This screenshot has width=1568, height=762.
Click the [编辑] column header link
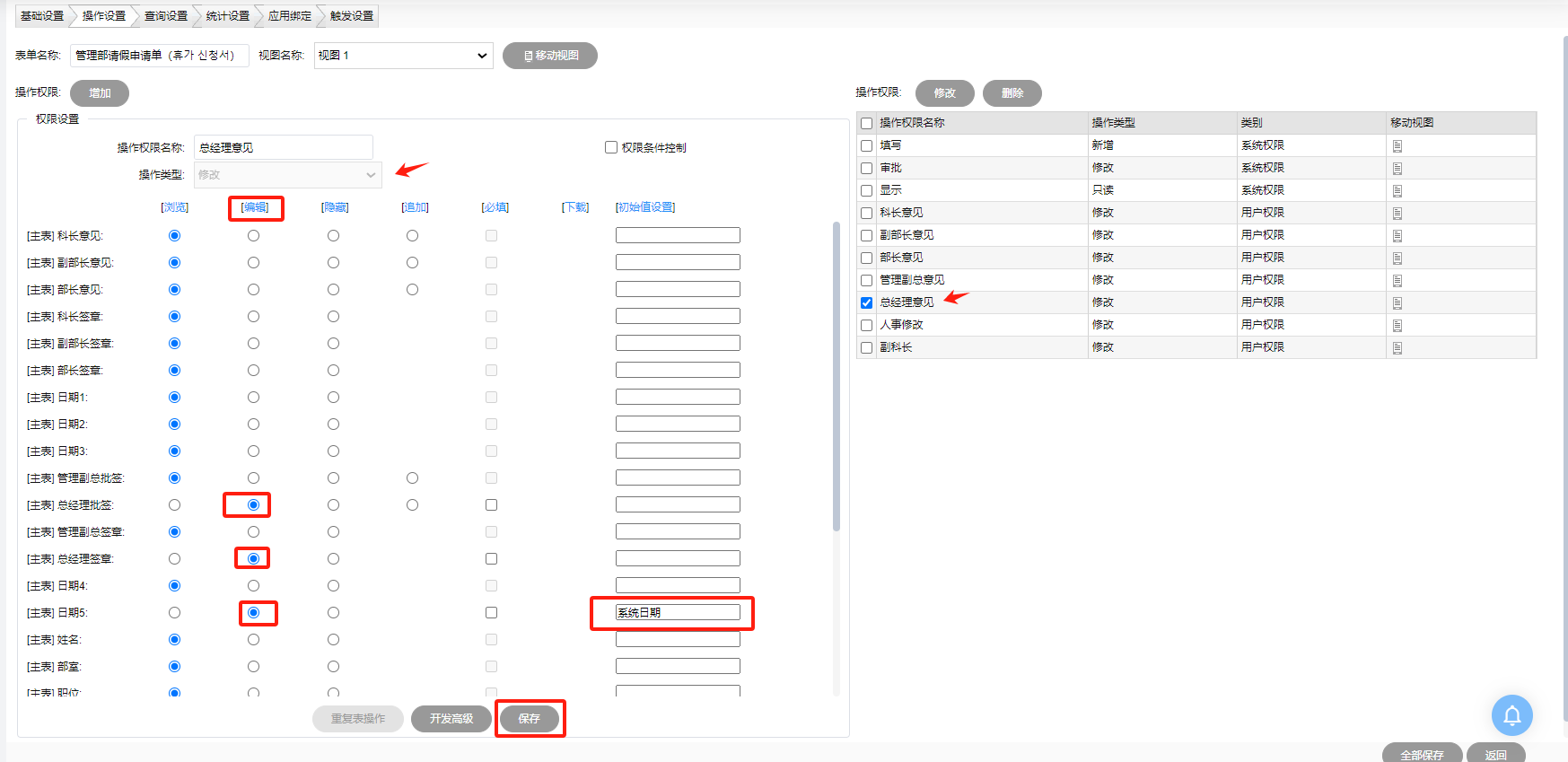point(255,207)
